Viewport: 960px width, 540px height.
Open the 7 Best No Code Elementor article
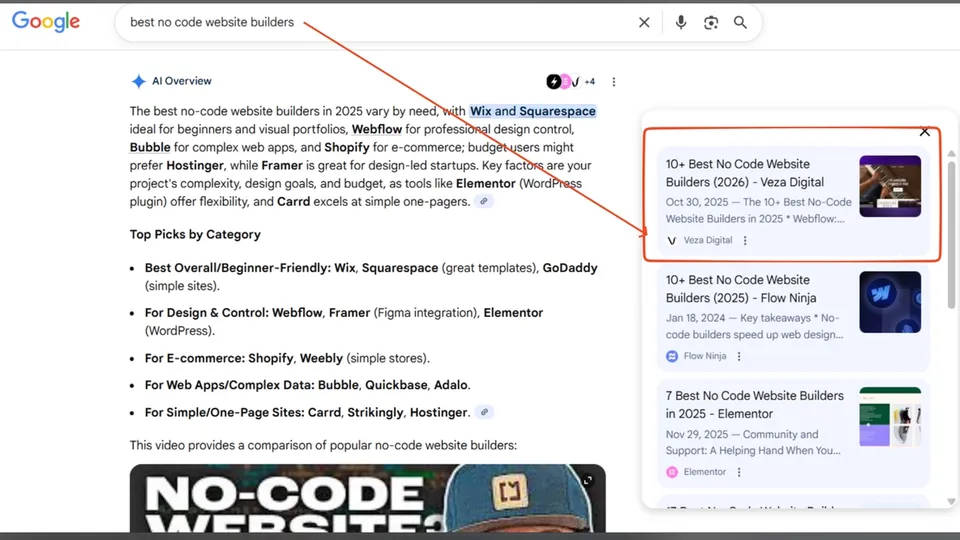[754, 405]
